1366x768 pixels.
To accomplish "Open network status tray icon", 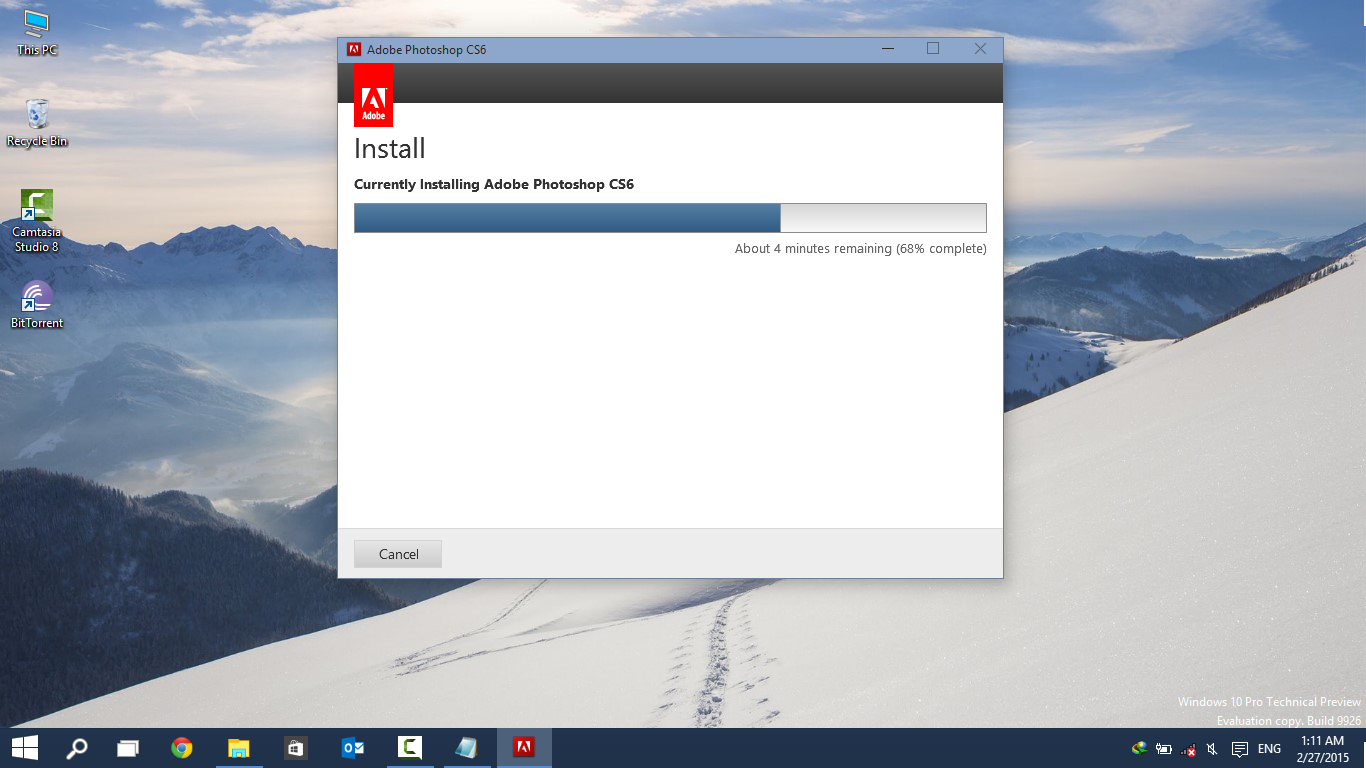I will coord(1188,749).
